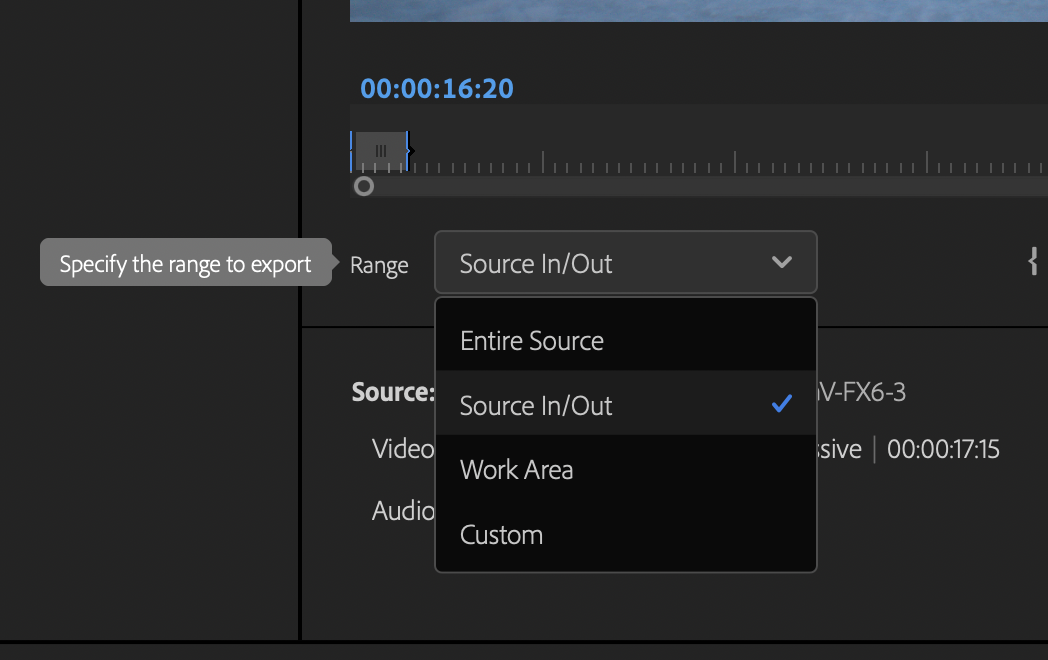Screen dimensions: 1048x660
Task: Choose Custom as the export range
Action: coord(501,534)
